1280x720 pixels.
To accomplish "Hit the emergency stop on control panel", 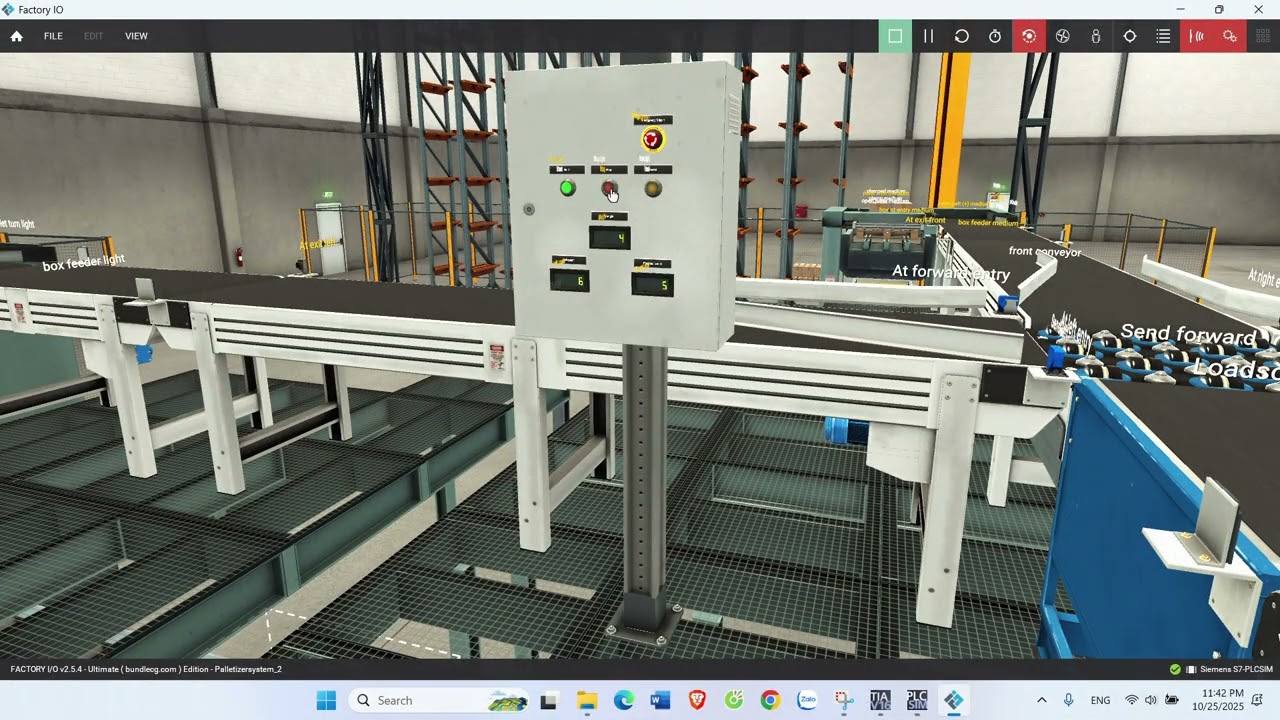I will tap(653, 139).
